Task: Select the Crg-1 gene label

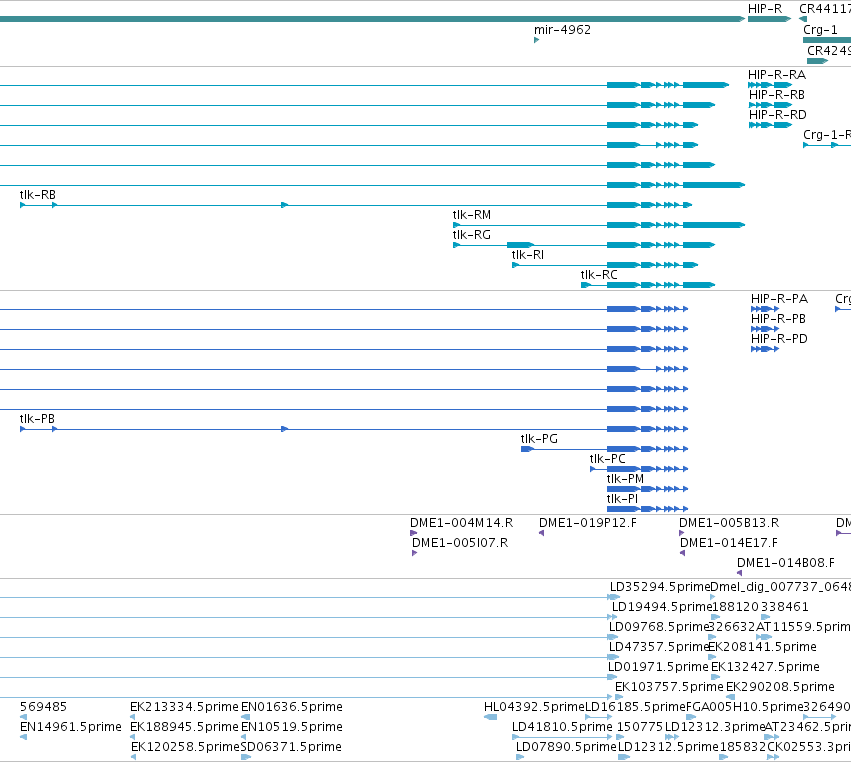Action: click(x=820, y=30)
